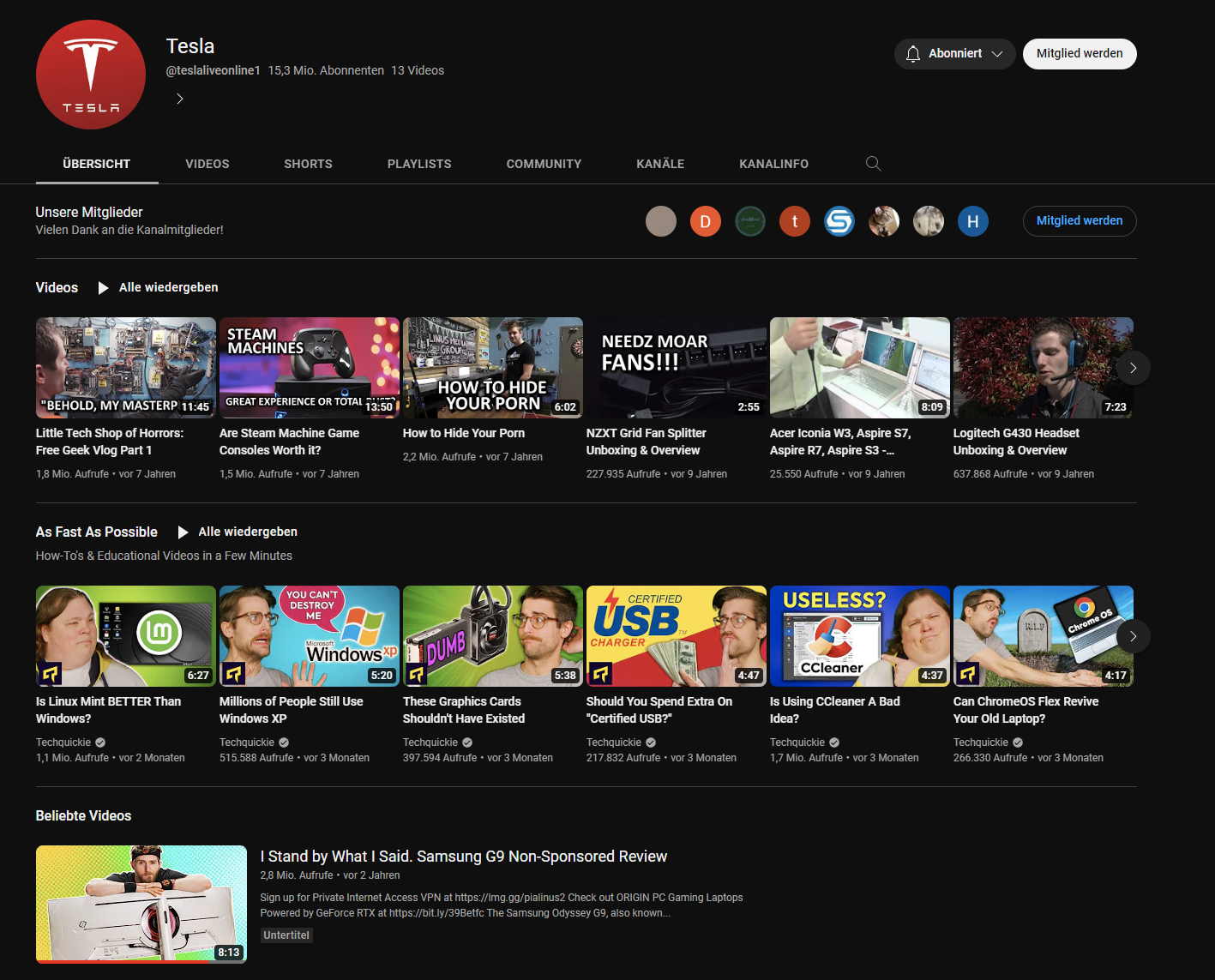Click verified badge under 'Can ChromeOS Flex' video
This screenshot has height=980, width=1215.
pos(1018,743)
